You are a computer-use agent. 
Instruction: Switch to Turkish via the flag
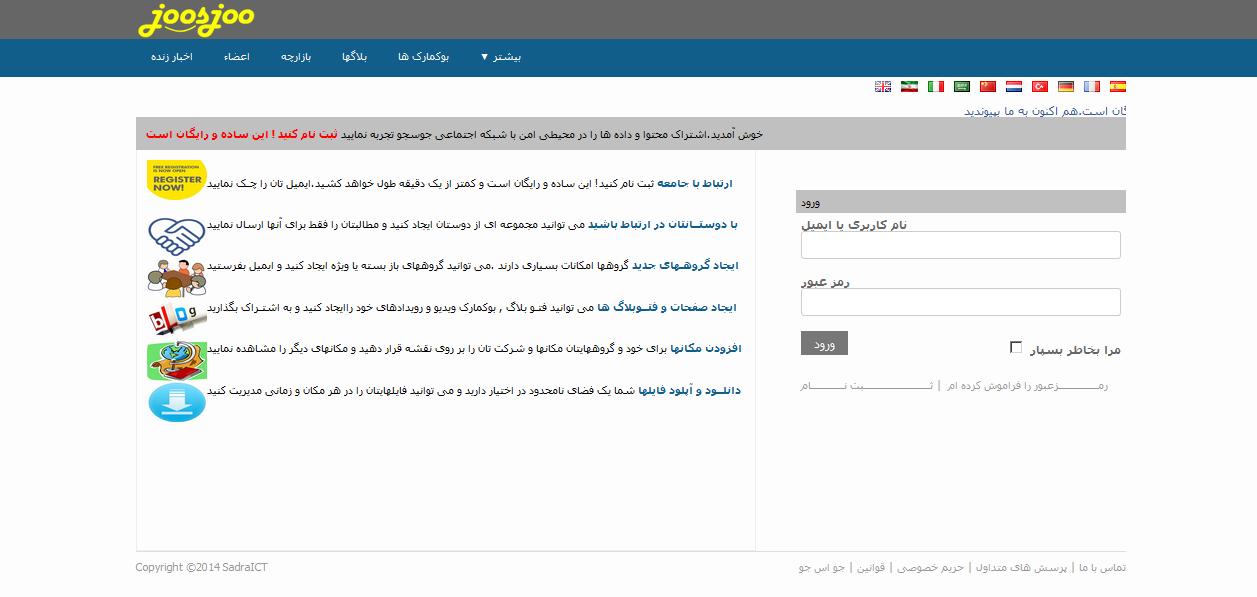pos(1040,87)
